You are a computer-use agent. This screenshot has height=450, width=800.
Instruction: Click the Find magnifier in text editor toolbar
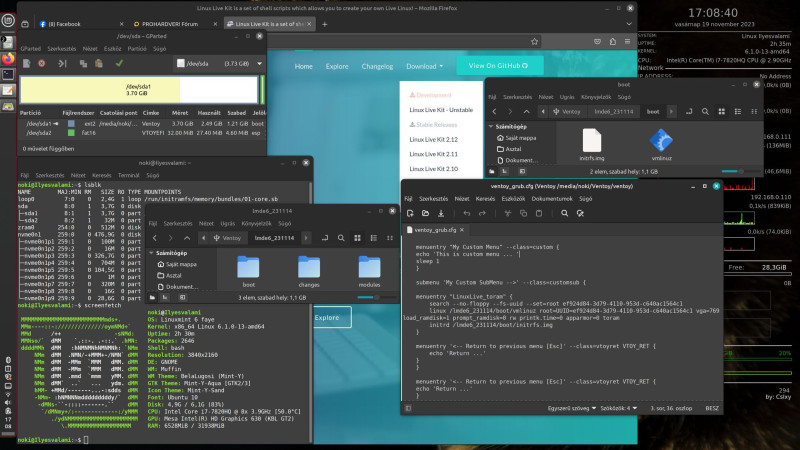[x=564, y=213]
